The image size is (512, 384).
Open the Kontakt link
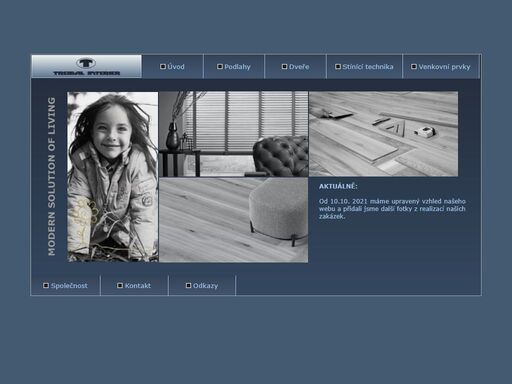pyautogui.click(x=138, y=286)
